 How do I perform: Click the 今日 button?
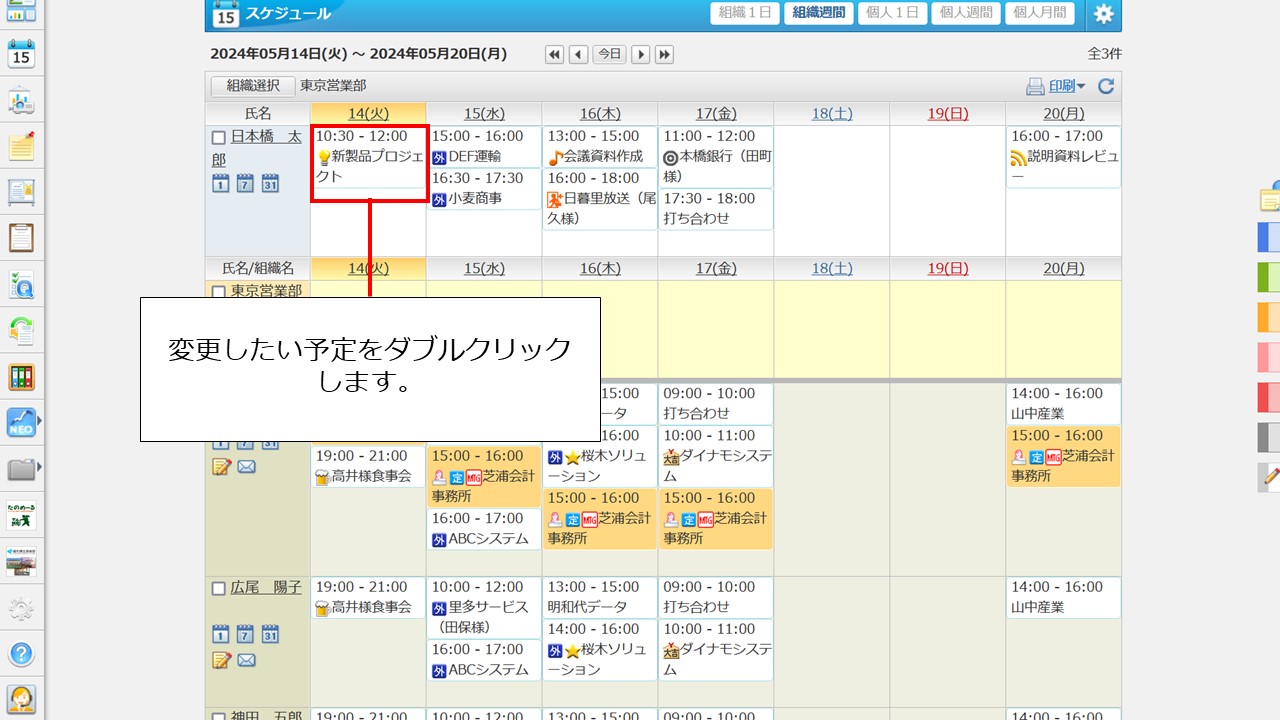(609, 55)
